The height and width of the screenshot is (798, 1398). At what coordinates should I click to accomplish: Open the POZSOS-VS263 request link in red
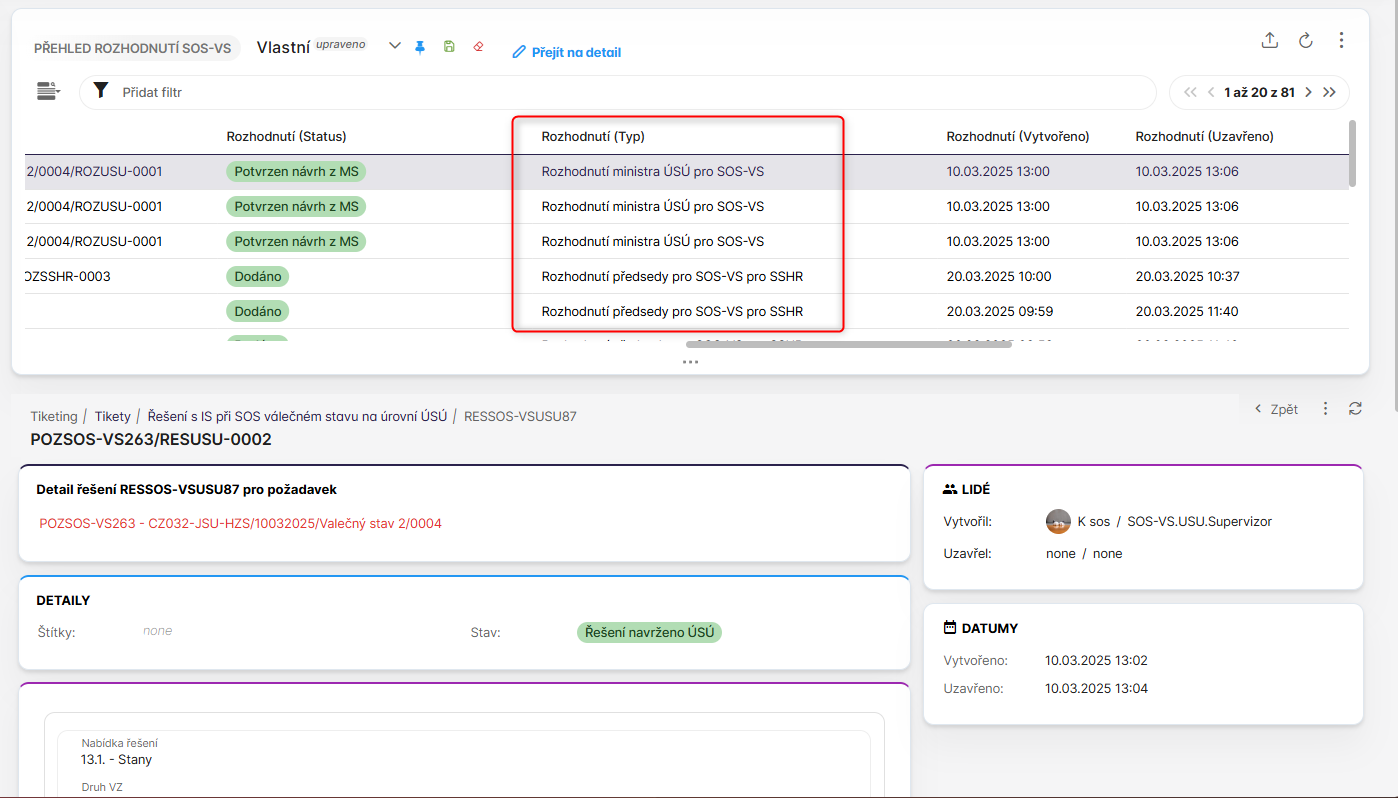click(240, 523)
